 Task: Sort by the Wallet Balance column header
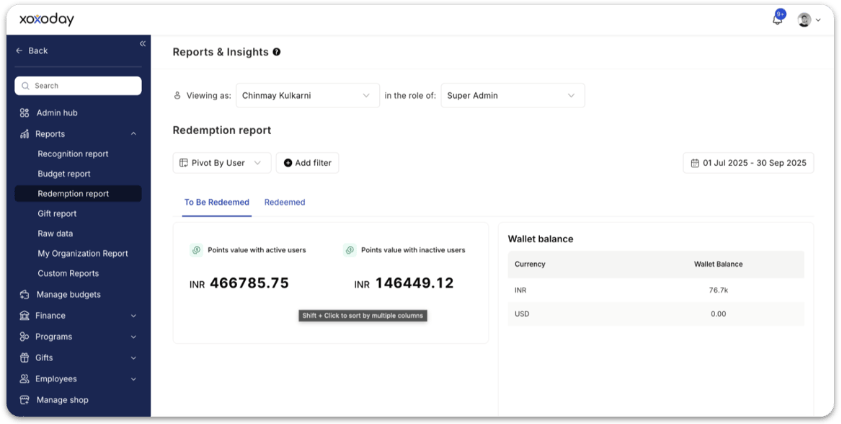[718, 264]
